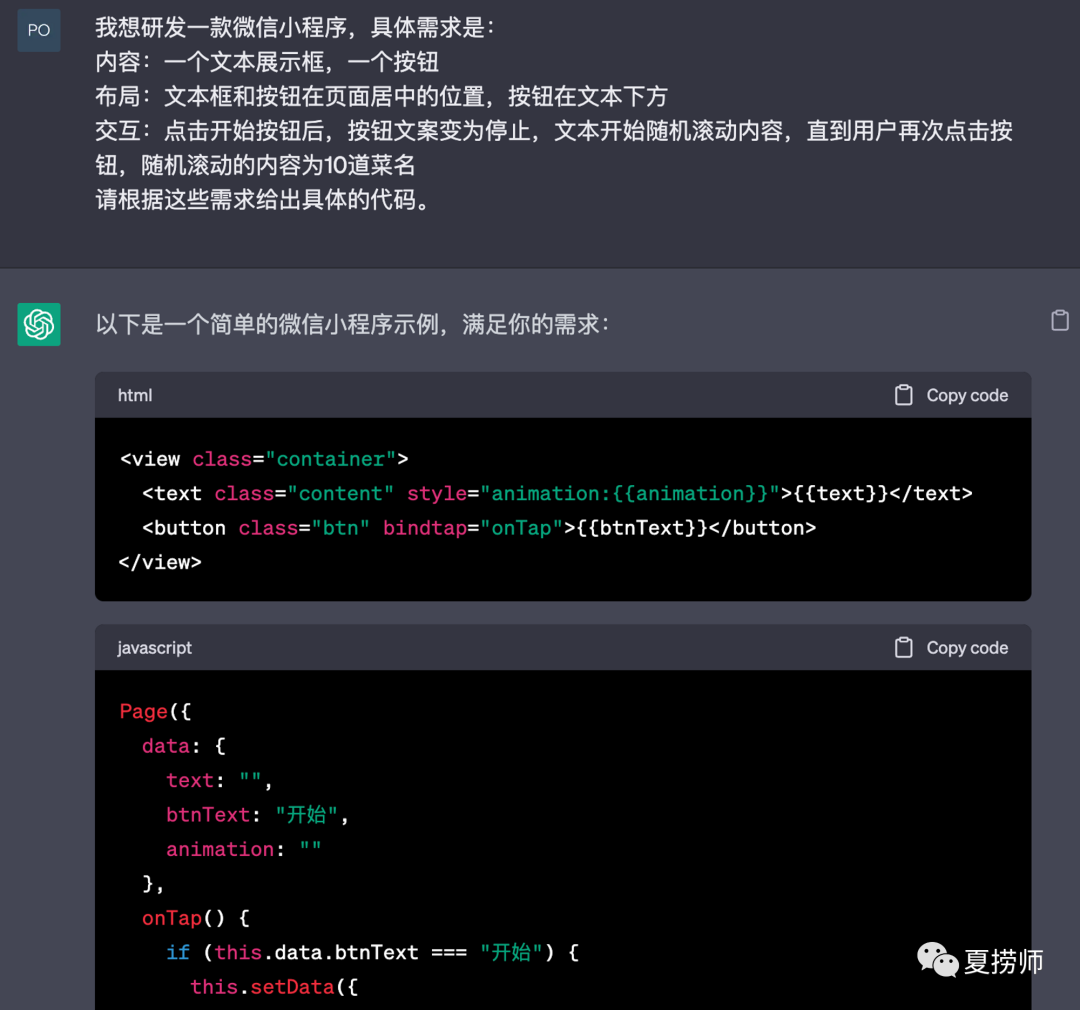Click the code line '<view class="container">'

pos(264,460)
